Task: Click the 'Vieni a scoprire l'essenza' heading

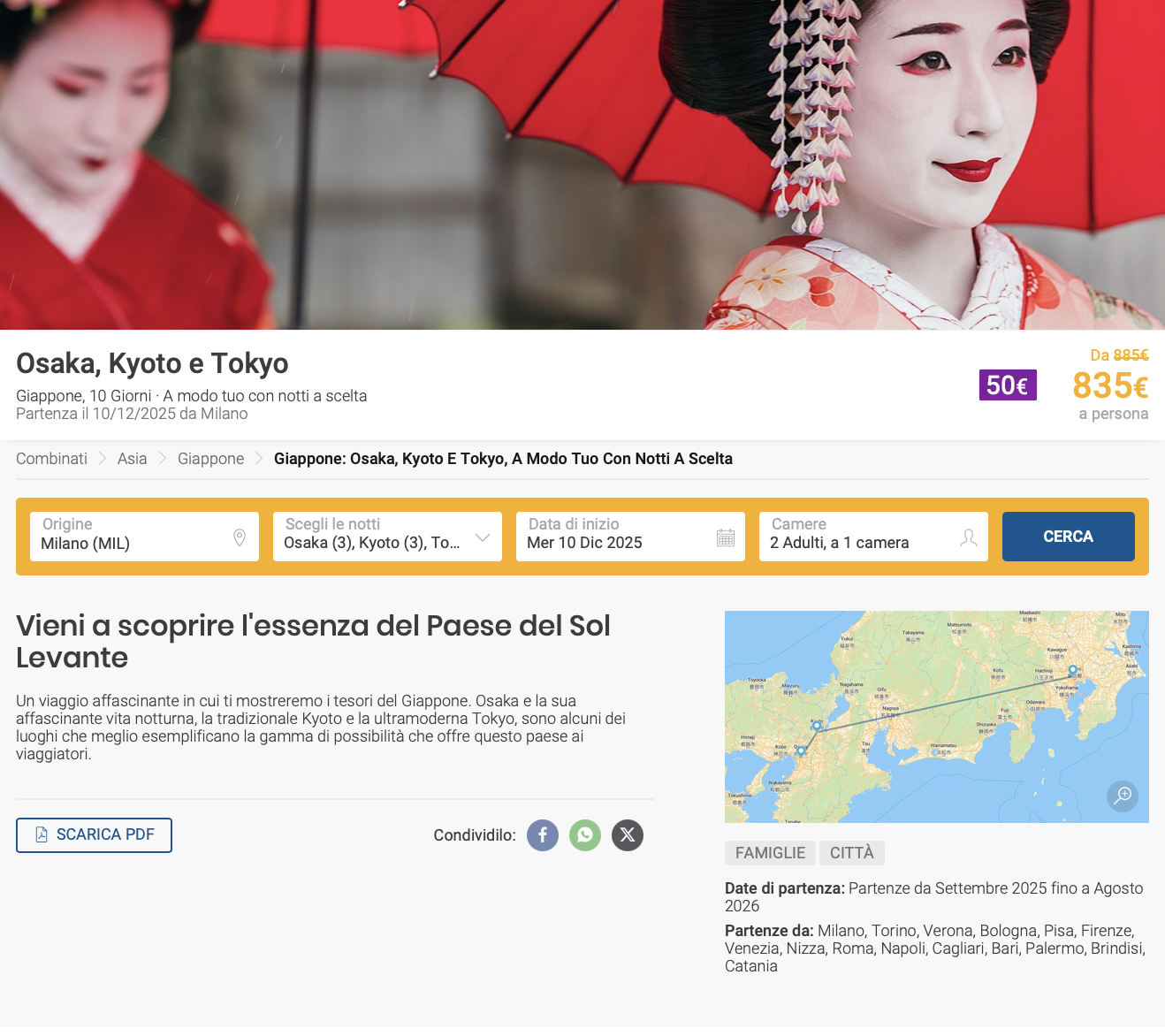Action: tap(313, 642)
